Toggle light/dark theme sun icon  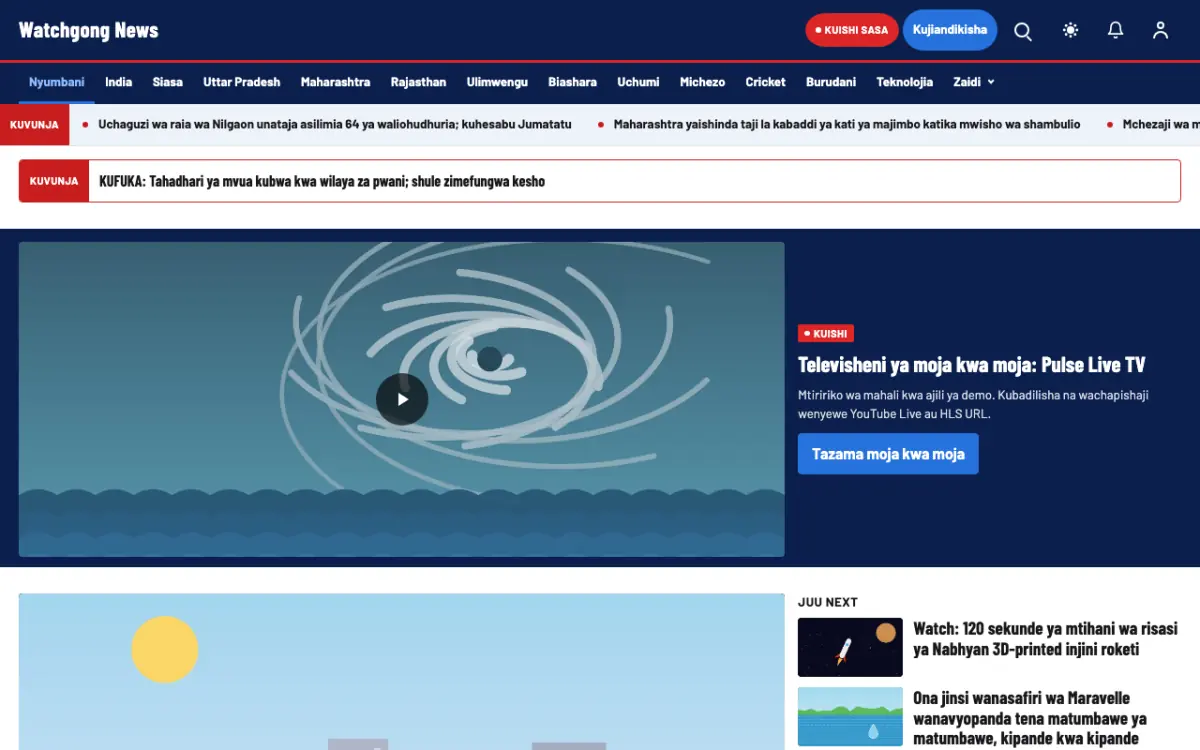(x=1071, y=31)
